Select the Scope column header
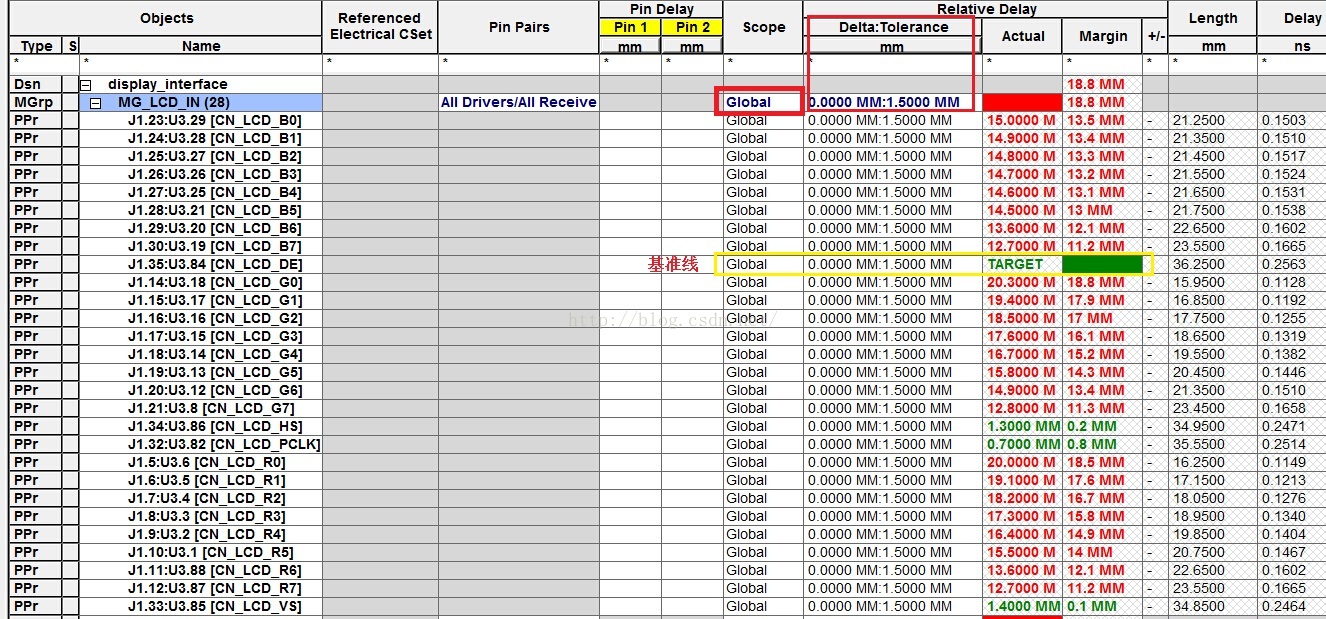Viewport: 1326px width, 619px height. (x=763, y=28)
